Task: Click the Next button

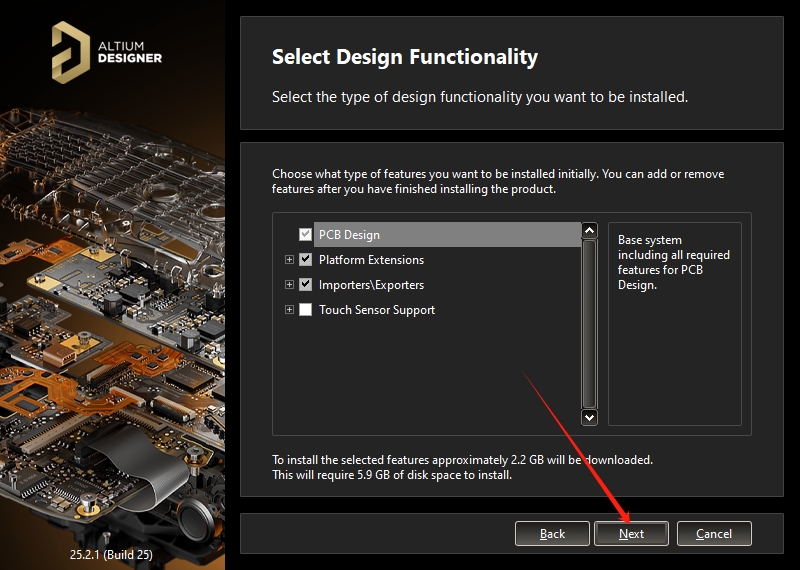Action: 631,534
